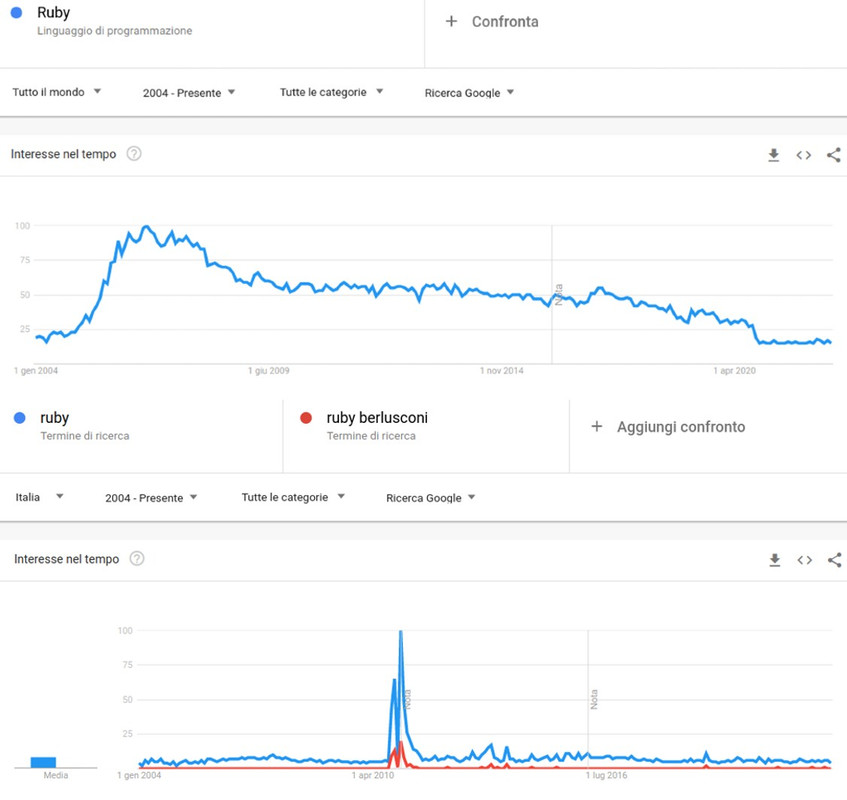
Task: Edit the Ruby programming language search term
Action: (53, 12)
